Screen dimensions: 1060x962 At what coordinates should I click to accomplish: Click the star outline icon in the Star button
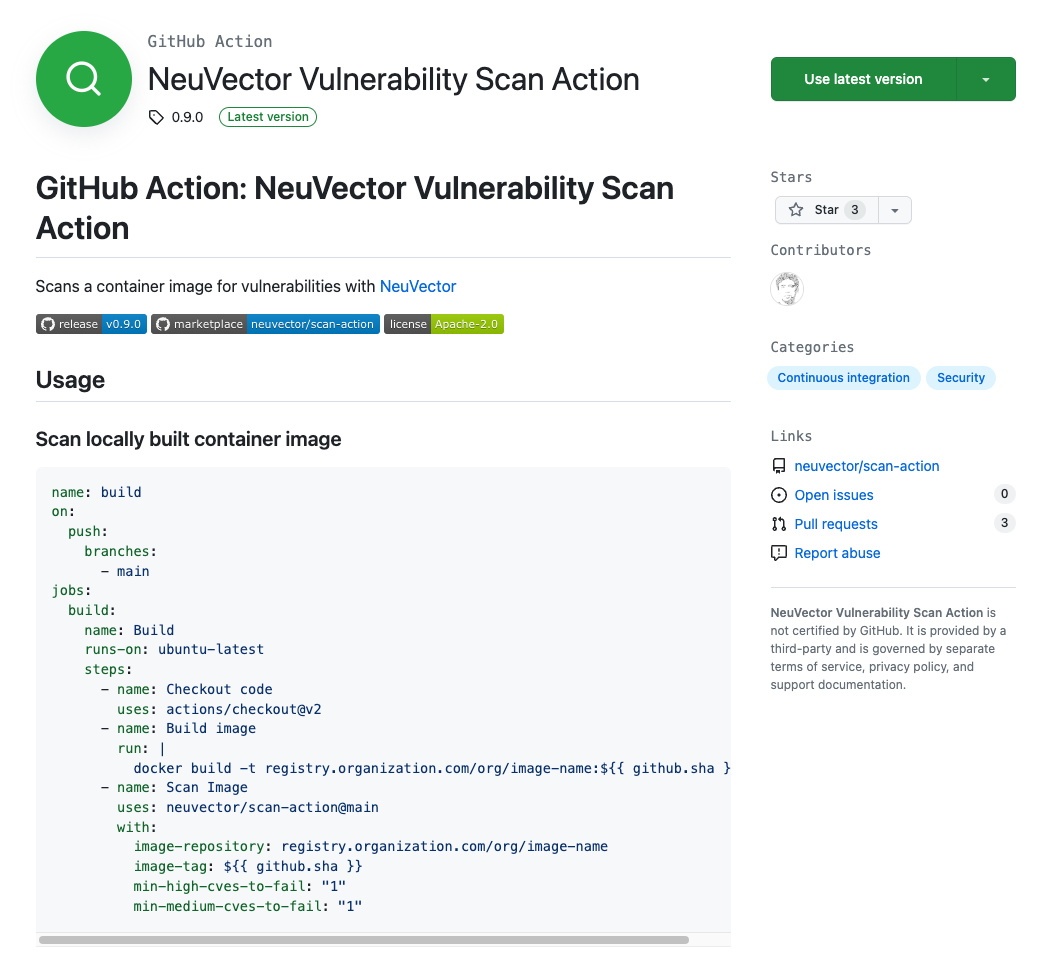tap(796, 210)
